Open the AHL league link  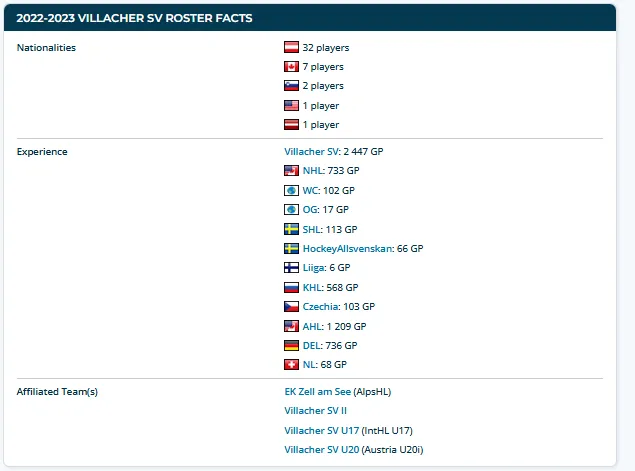click(312, 326)
